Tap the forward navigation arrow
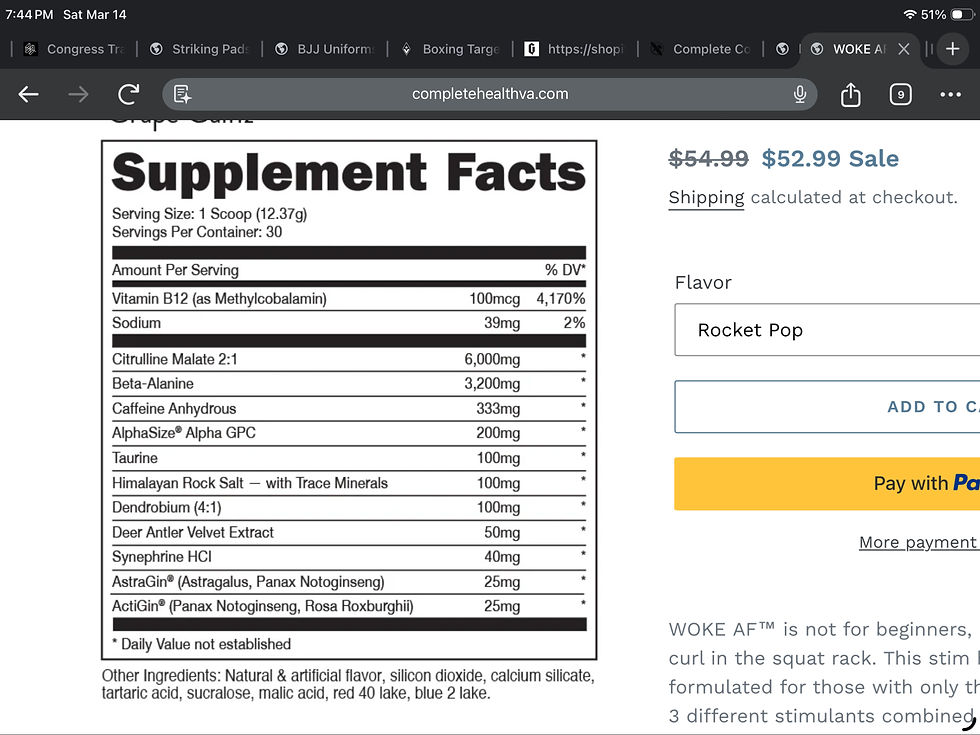The width and height of the screenshot is (980, 735). 78,94
